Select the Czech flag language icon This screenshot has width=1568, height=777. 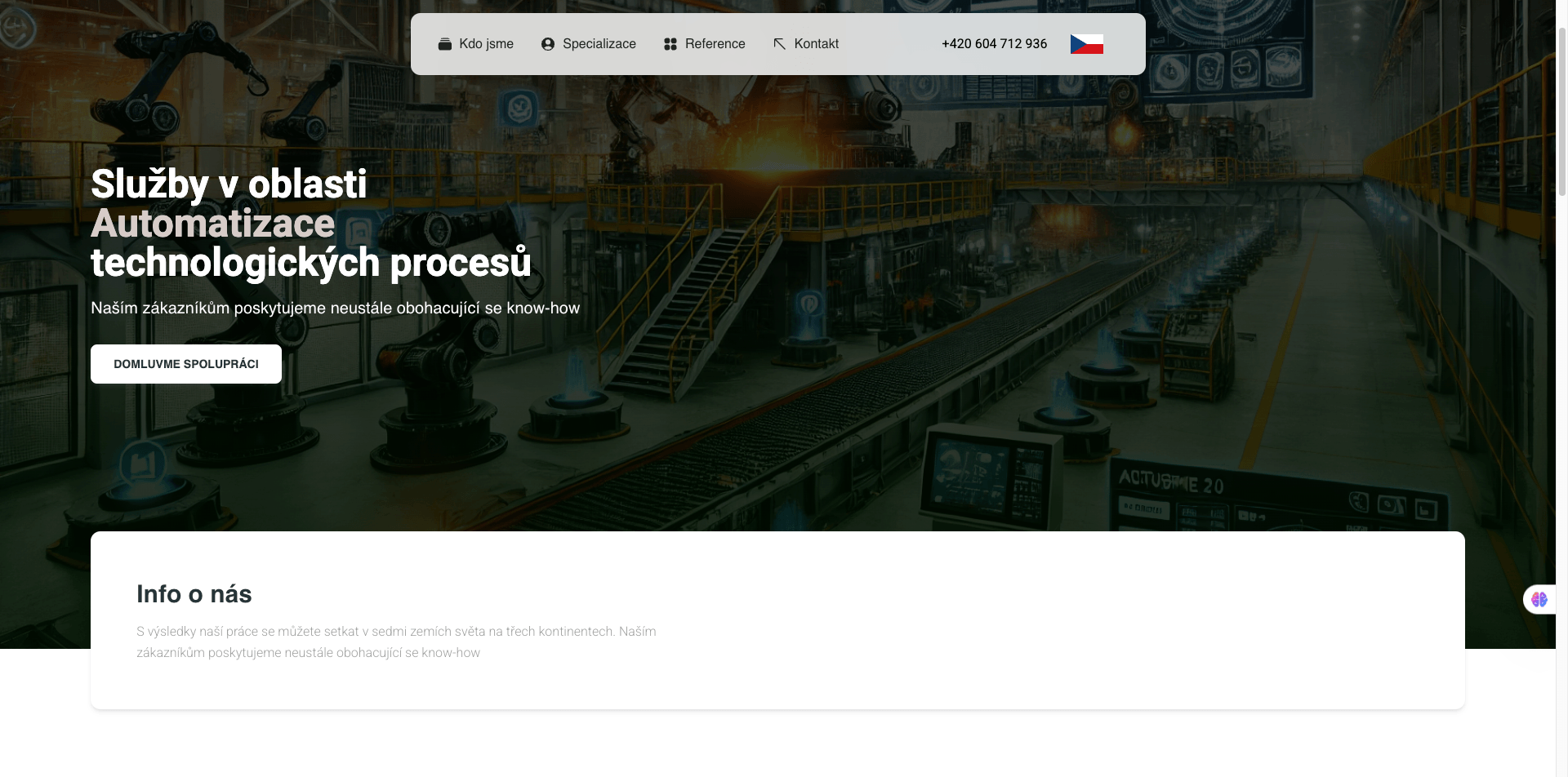1086,44
